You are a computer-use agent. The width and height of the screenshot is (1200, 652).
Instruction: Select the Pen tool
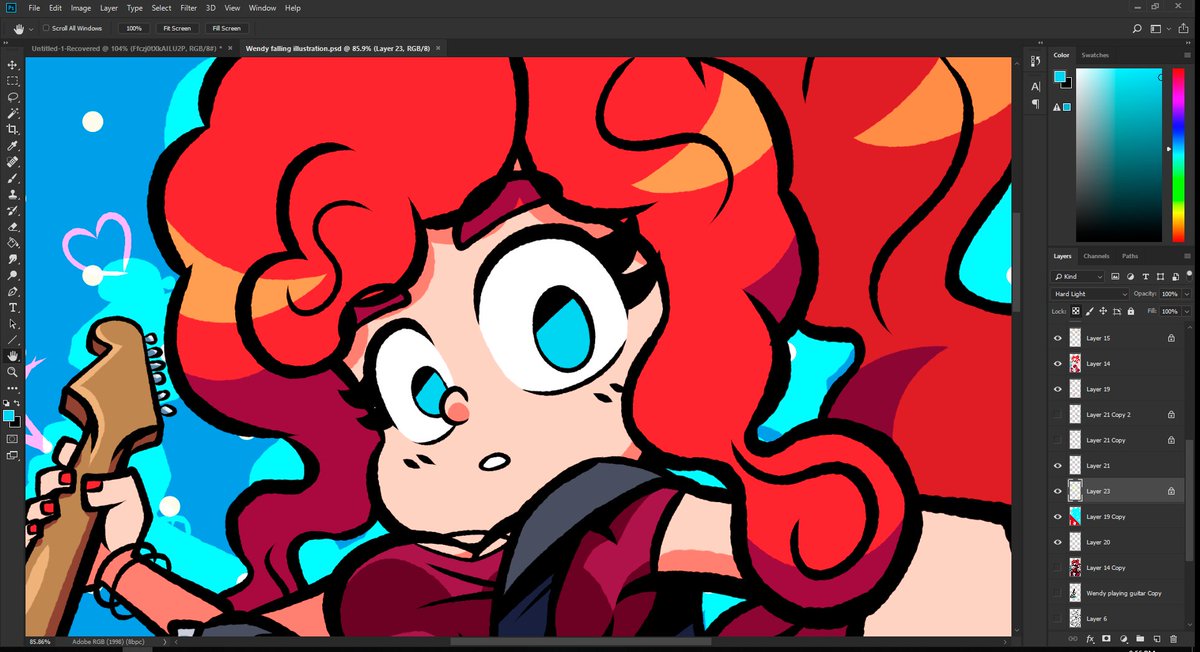click(12, 291)
